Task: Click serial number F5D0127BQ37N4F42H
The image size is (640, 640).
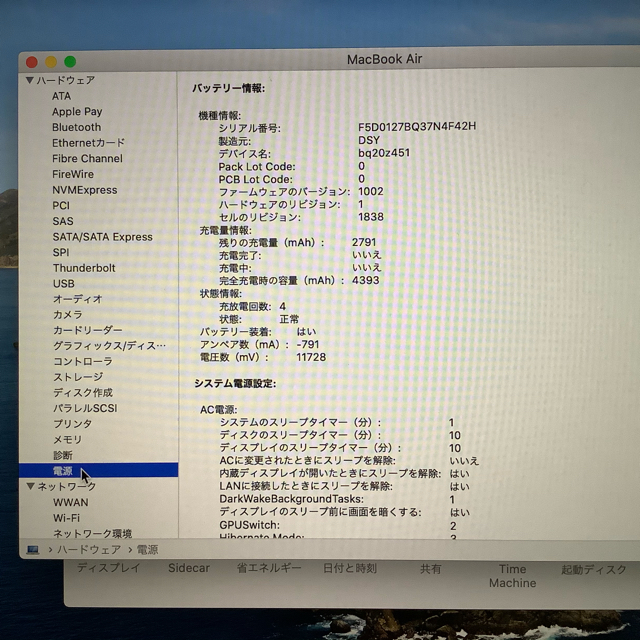Action: tap(417, 126)
